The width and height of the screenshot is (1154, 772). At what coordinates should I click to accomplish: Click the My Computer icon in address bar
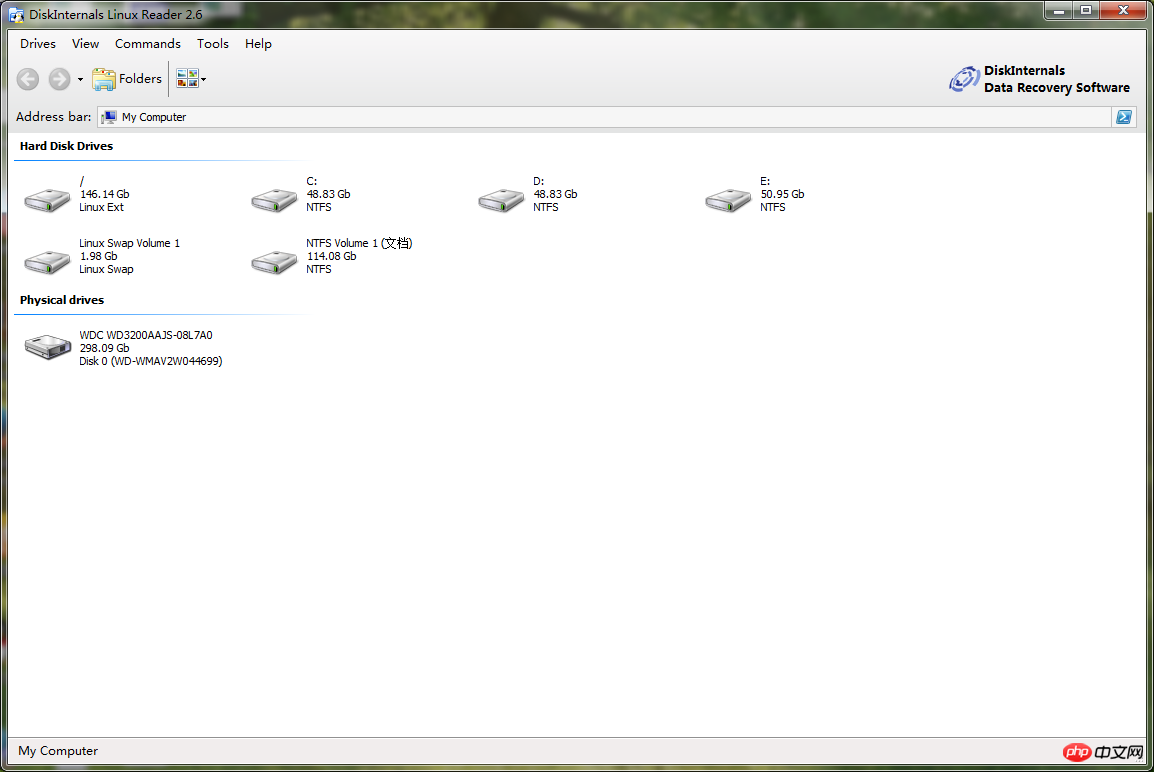tap(109, 117)
